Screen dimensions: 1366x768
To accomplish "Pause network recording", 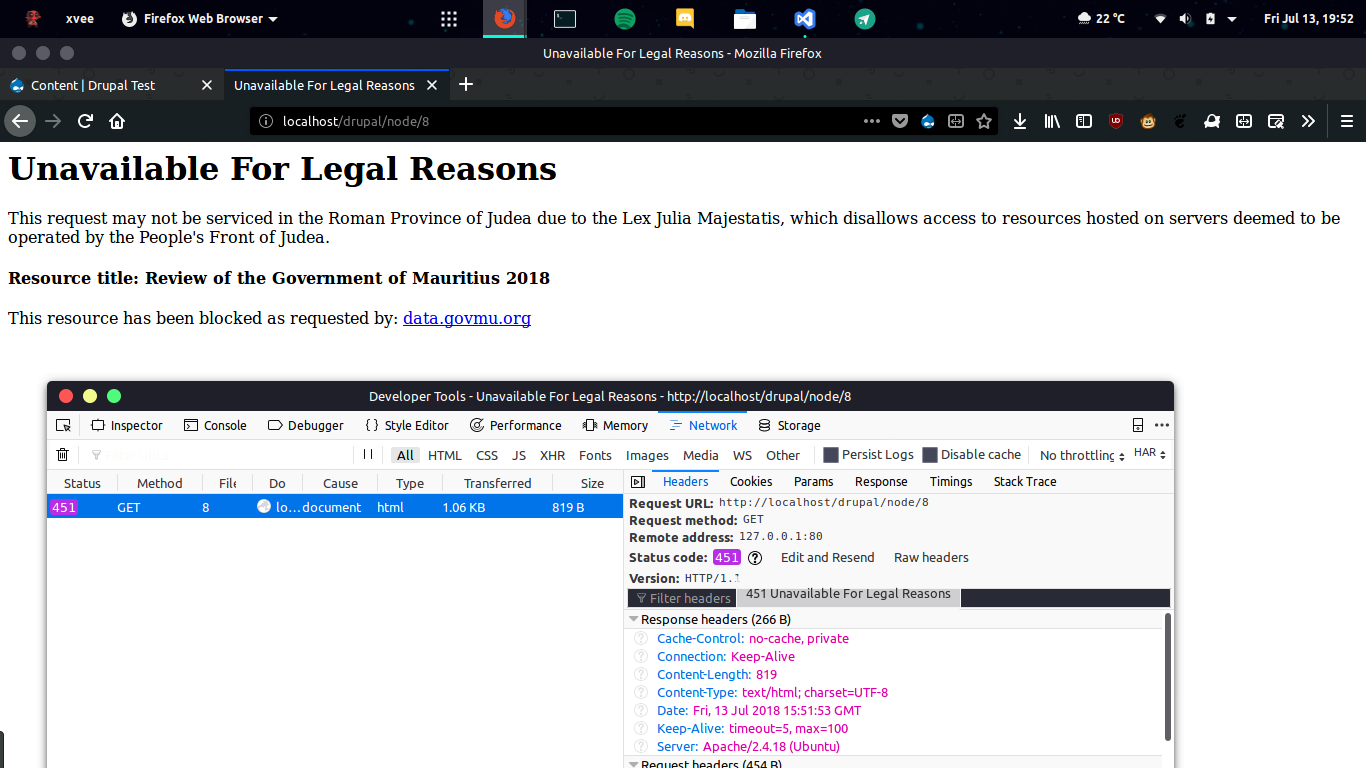I will (368, 454).
